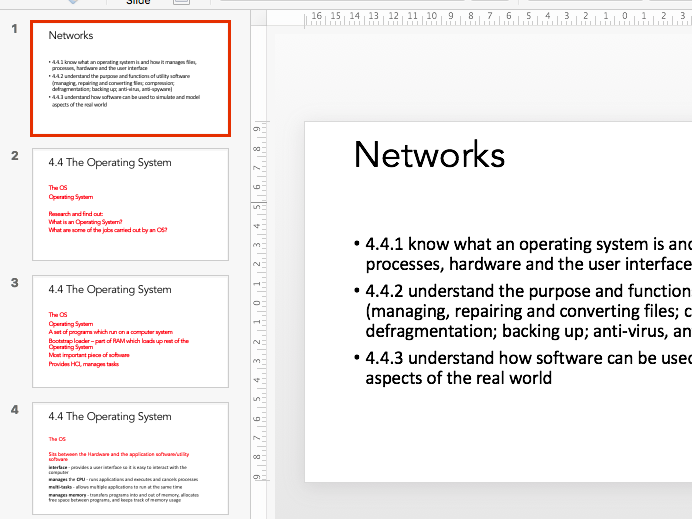Screen dimensions: 692x519
Task: Click the New Slide button label
Action: [x=138, y=3]
